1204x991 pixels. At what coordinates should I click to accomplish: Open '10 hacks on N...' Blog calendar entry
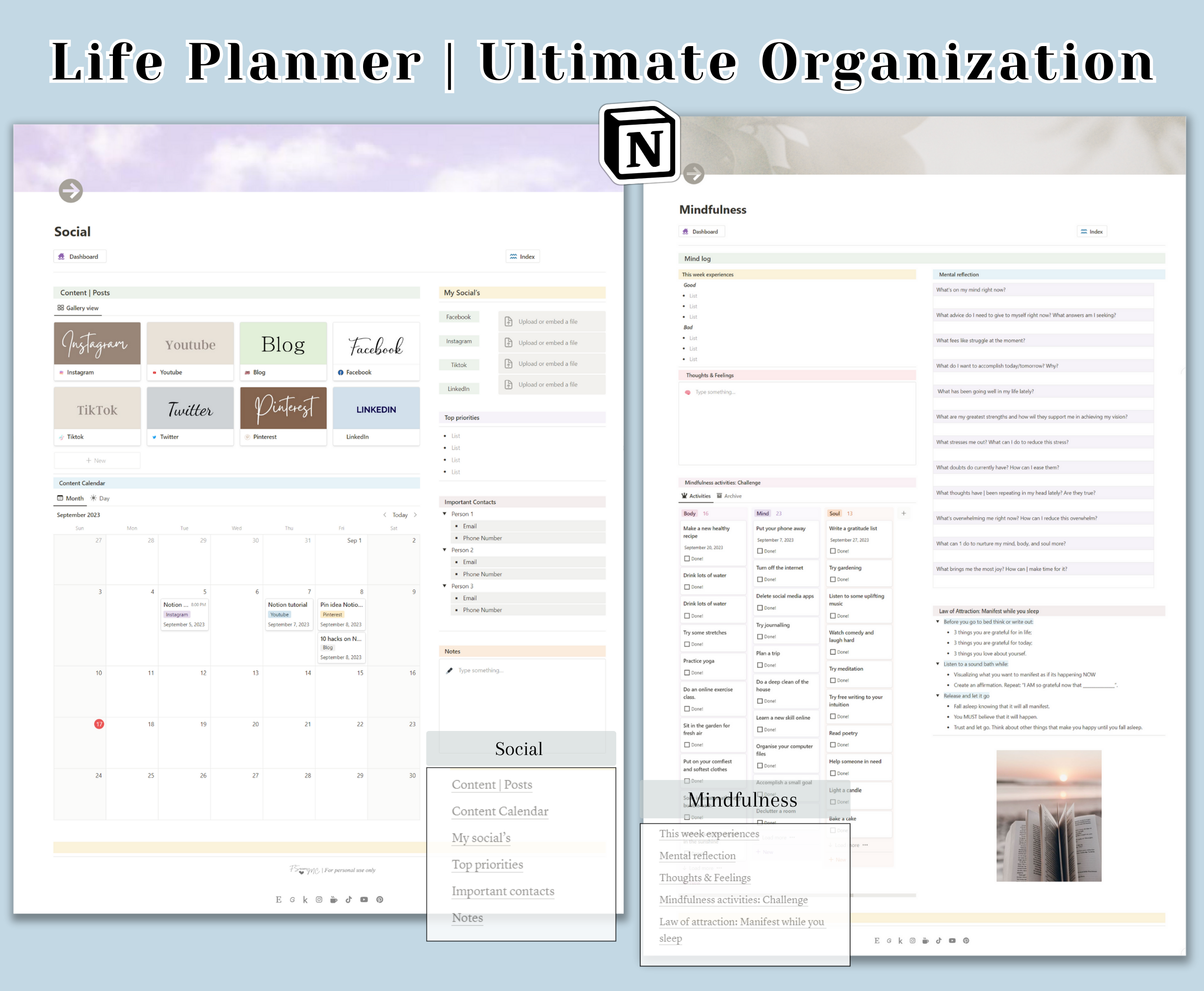pos(341,648)
